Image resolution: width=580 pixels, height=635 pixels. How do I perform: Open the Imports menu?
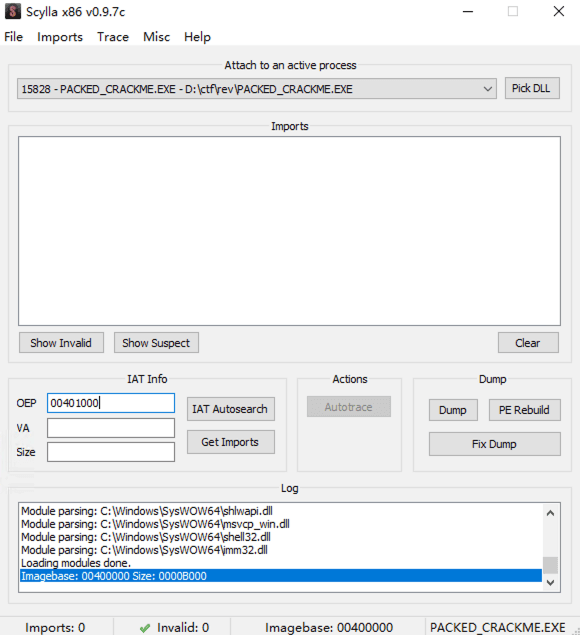(x=60, y=37)
